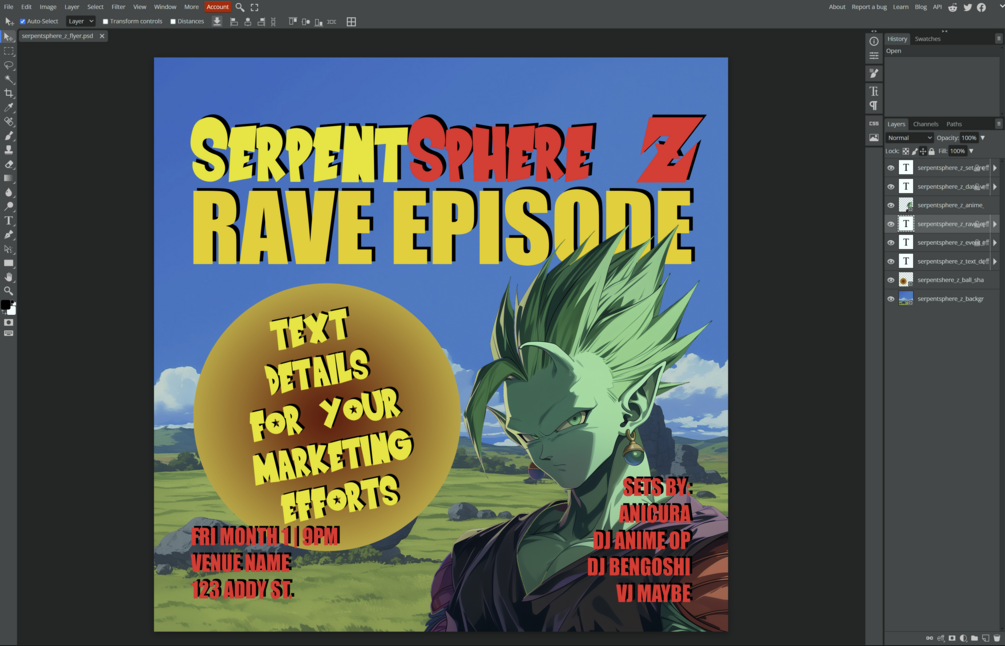This screenshot has width=1005, height=646.
Task: Select the Rectangle Select tool
Action: click(8, 51)
